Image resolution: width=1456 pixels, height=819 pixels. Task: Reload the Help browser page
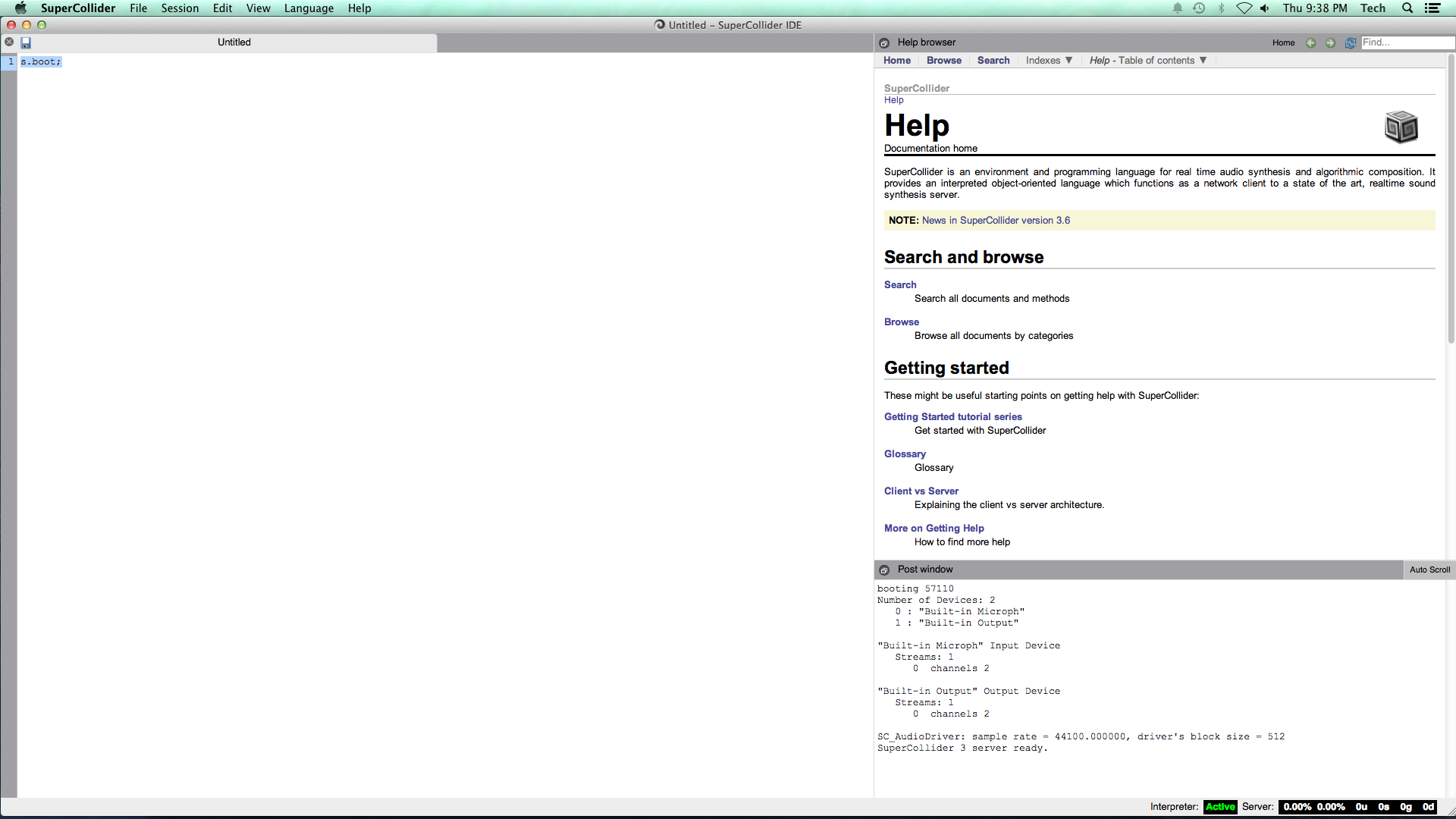click(x=1351, y=43)
